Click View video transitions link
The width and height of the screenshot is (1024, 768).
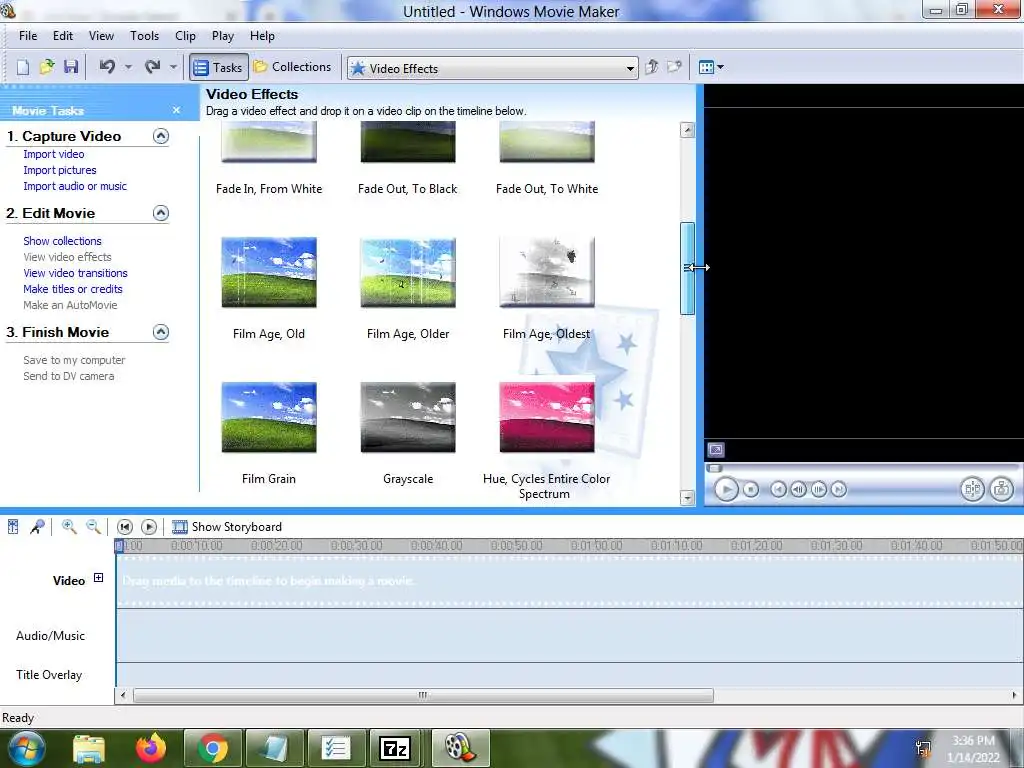[x=75, y=273]
